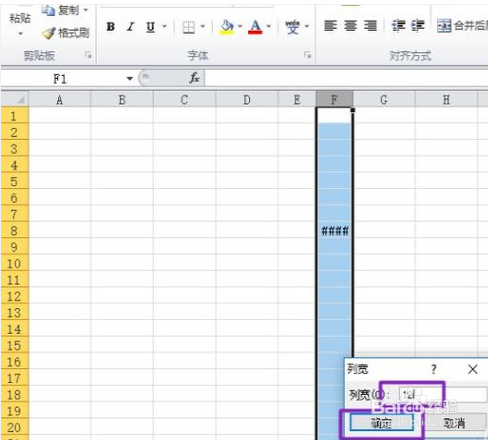Apply fill color bucket
488x440 pixels.
tap(227, 27)
